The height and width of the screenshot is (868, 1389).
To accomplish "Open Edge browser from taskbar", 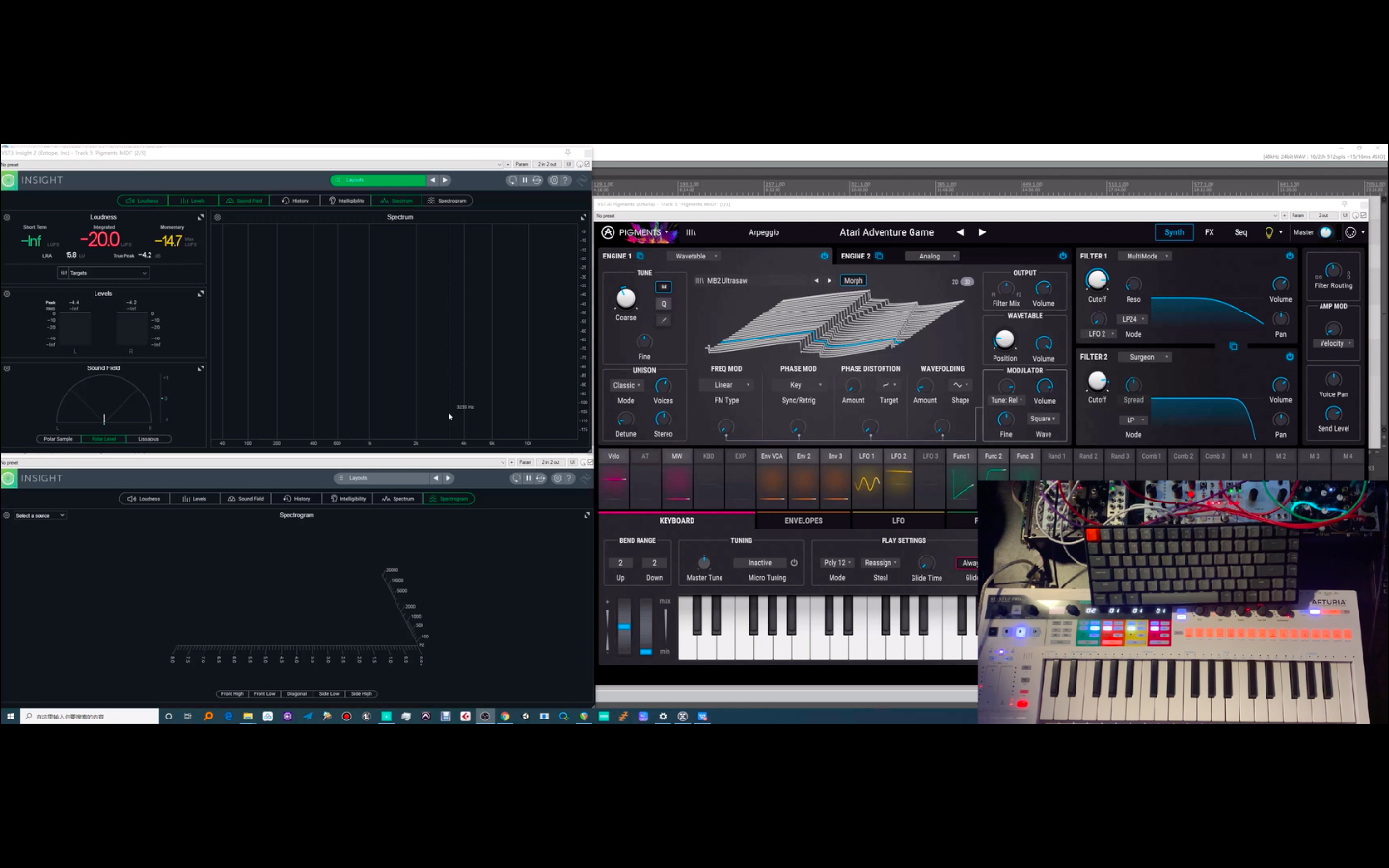I will pyautogui.click(x=229, y=717).
